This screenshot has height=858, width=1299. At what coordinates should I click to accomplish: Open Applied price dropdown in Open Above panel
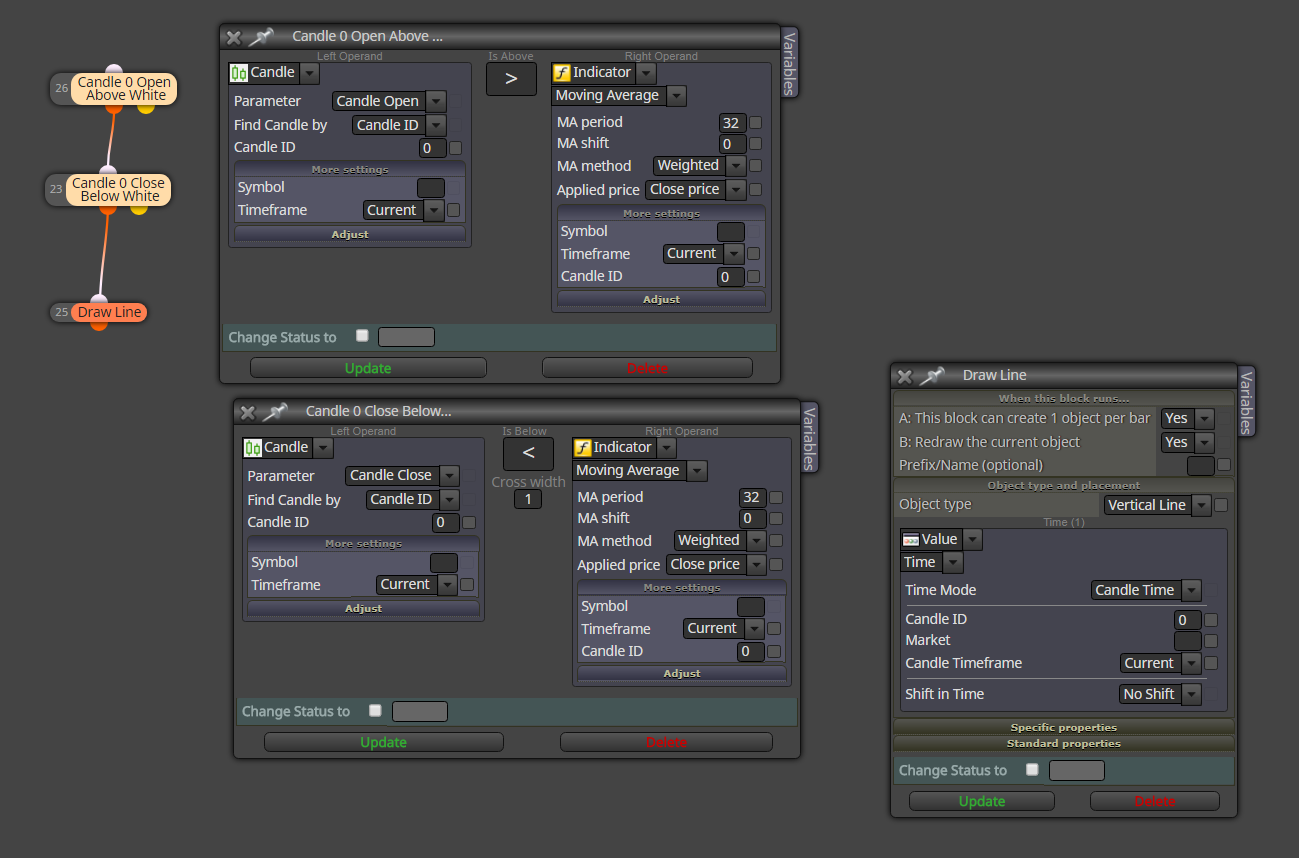696,189
